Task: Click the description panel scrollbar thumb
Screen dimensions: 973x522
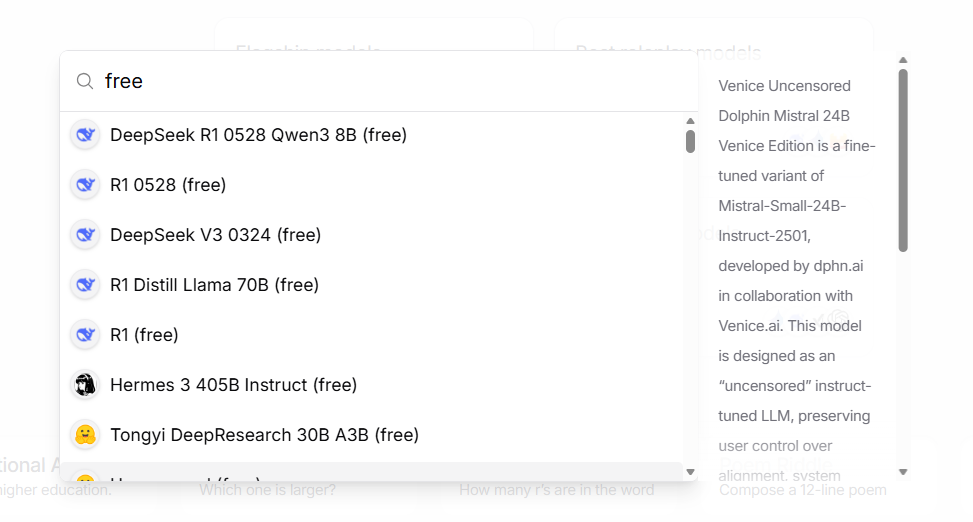Action: [x=903, y=160]
